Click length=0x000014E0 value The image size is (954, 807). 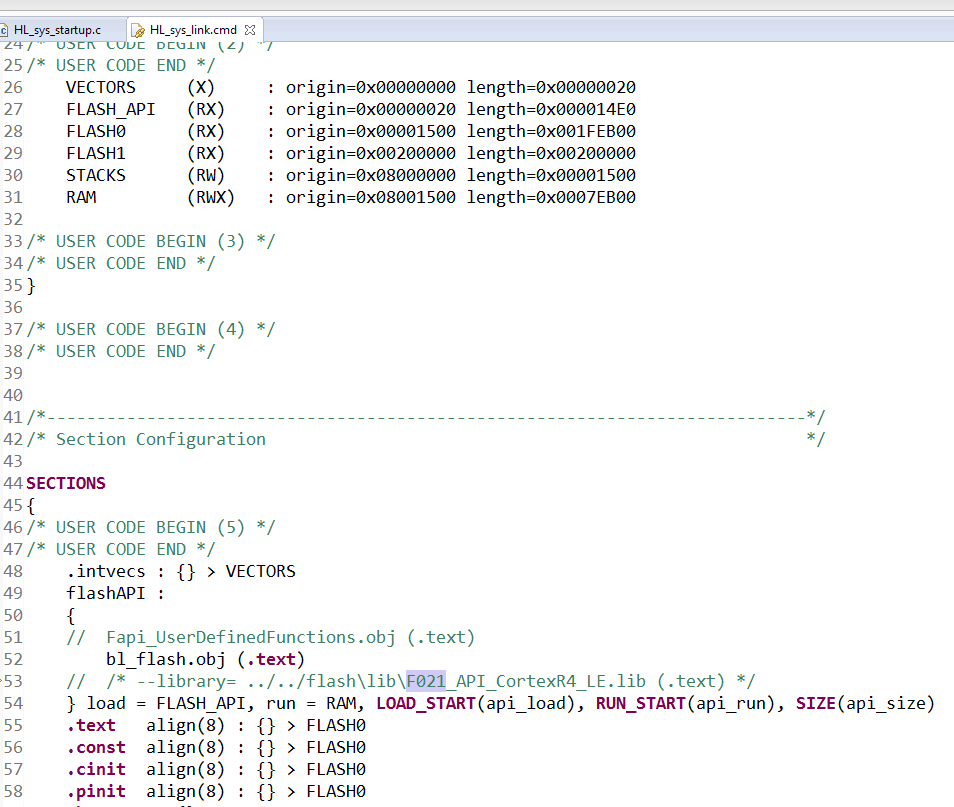pos(551,110)
